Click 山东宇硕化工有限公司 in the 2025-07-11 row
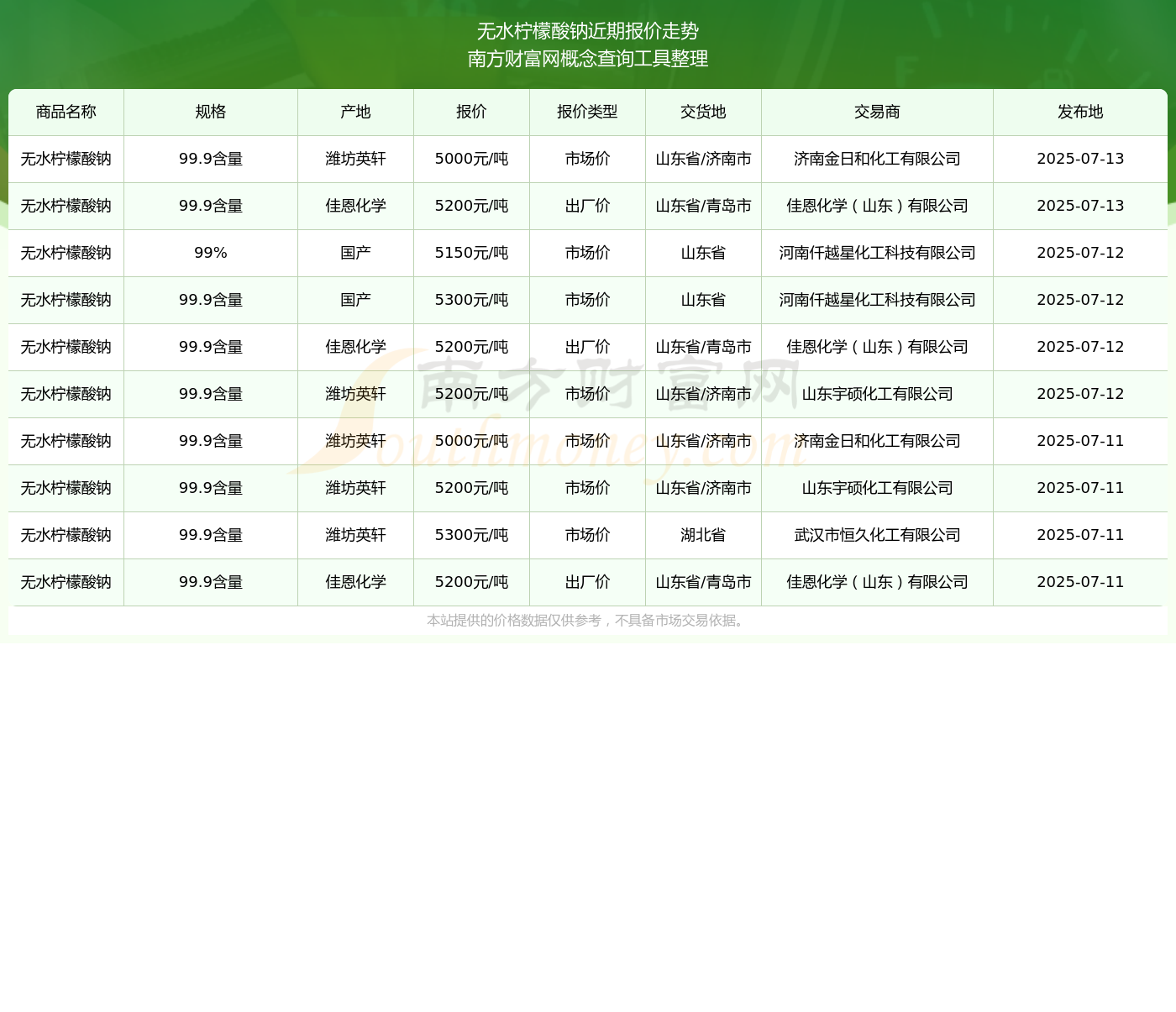1176x1012 pixels. coord(878,488)
